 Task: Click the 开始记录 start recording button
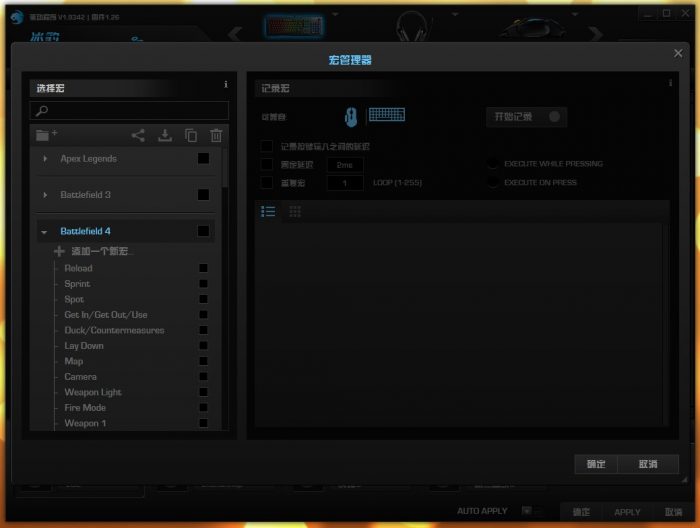[x=526, y=117]
